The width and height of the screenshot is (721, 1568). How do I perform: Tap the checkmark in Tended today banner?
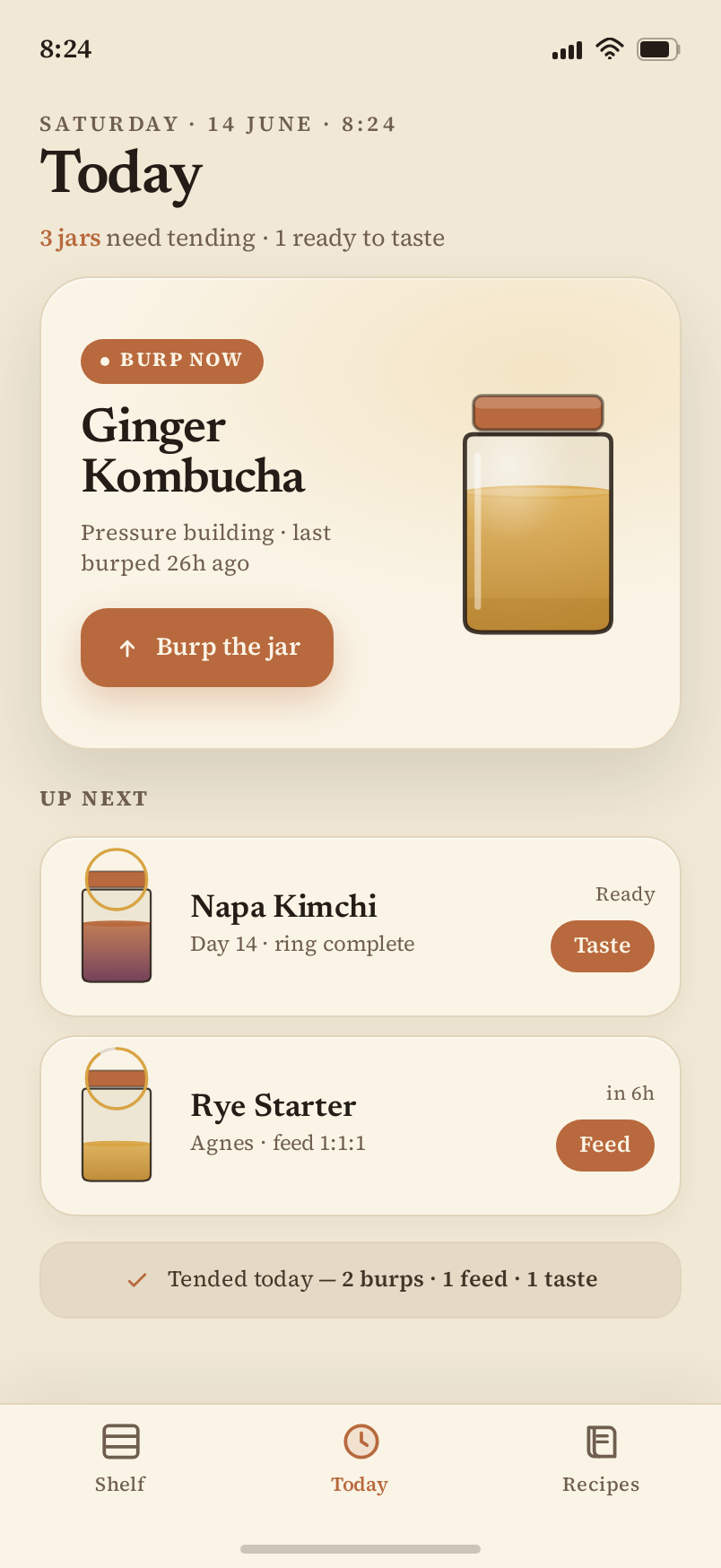(137, 1280)
